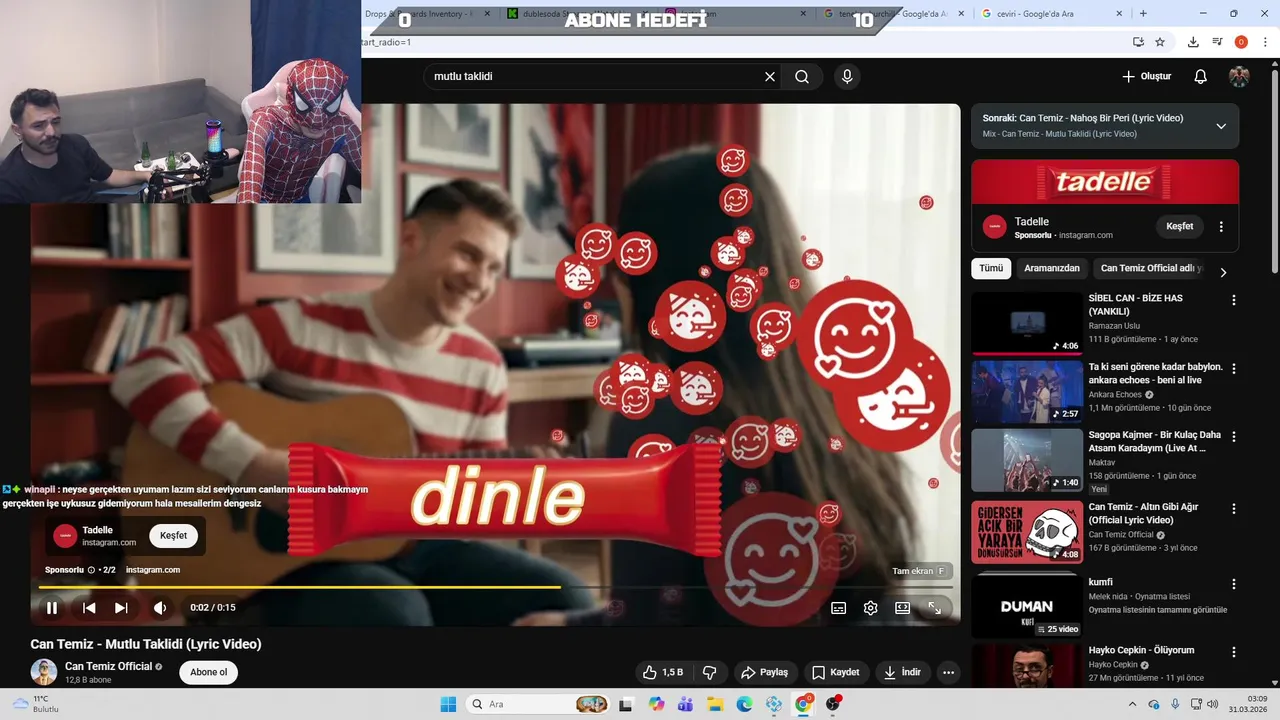Image resolution: width=1280 pixels, height=720 pixels.
Task: Open menu for Sagopa Kajmer video
Action: click(x=1234, y=437)
